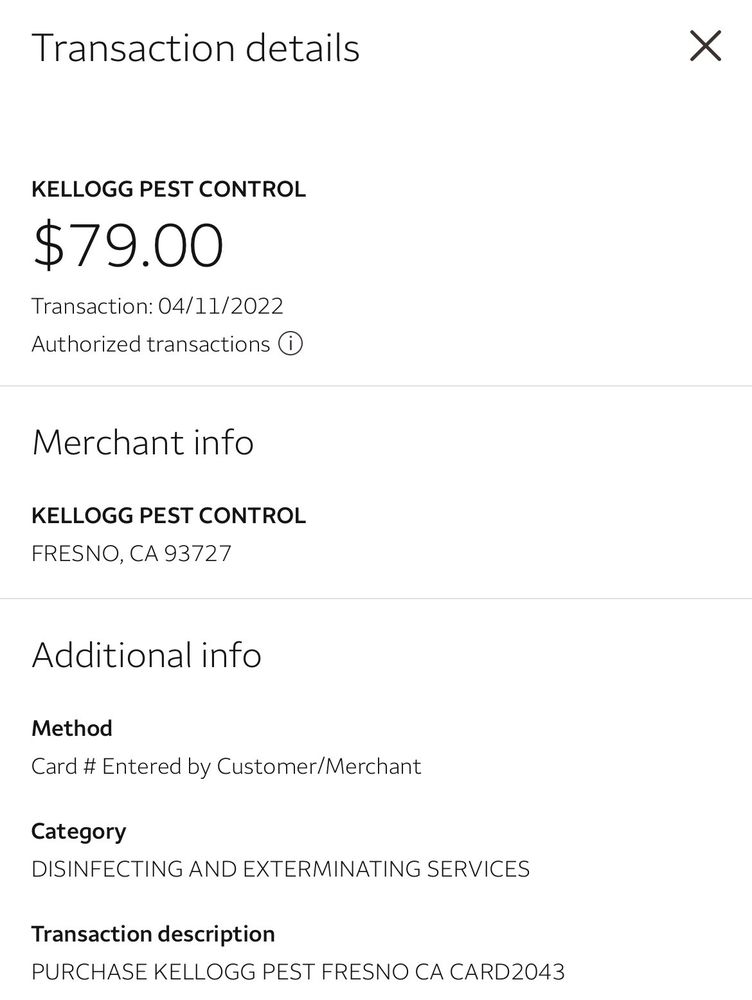Select the Transaction date 04/11/2022 line

[157, 305]
